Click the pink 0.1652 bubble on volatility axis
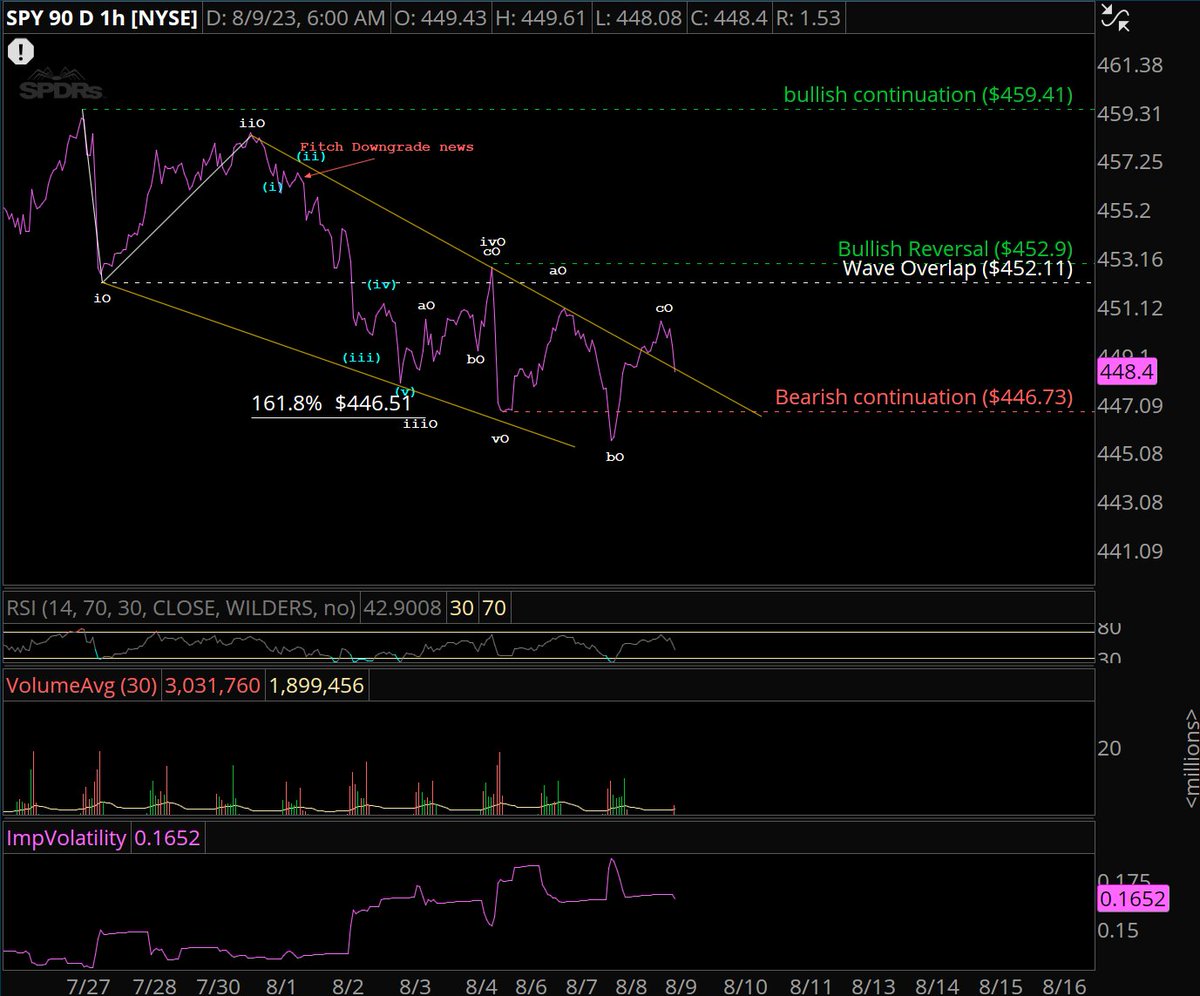The width and height of the screenshot is (1200, 996). pos(1132,899)
